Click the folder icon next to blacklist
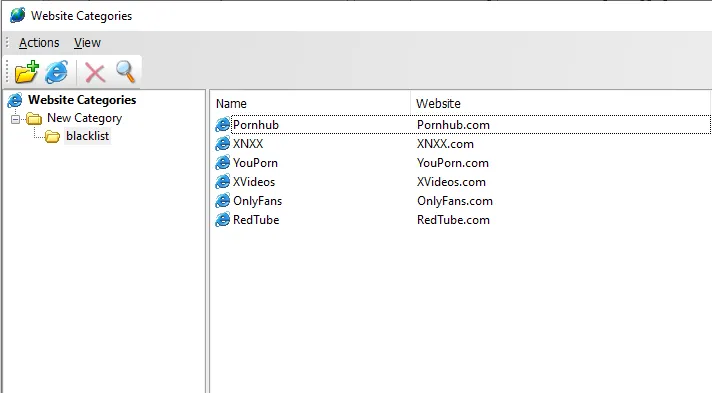The image size is (712, 393). tap(52, 136)
